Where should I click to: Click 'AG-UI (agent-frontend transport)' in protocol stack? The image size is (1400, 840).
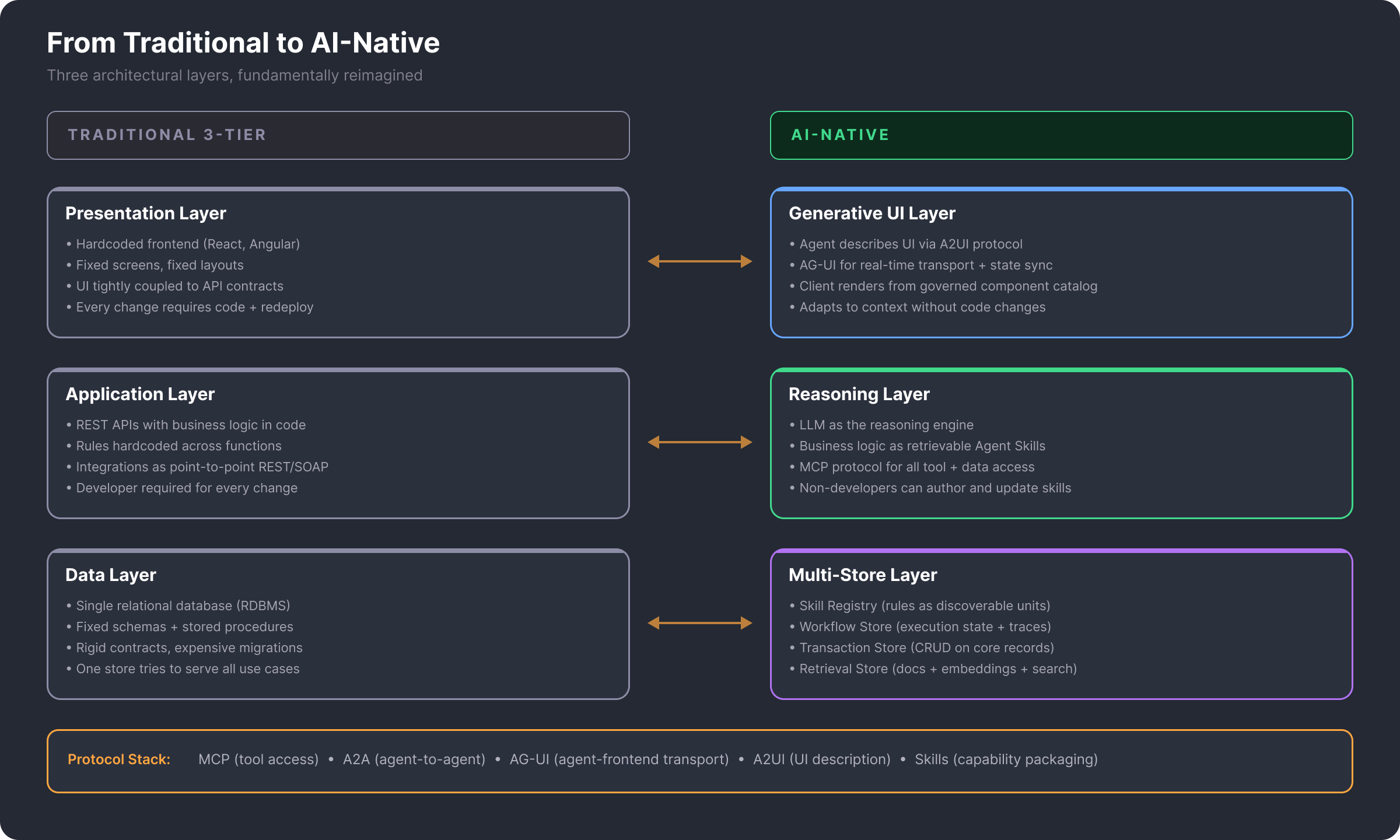pos(619,759)
